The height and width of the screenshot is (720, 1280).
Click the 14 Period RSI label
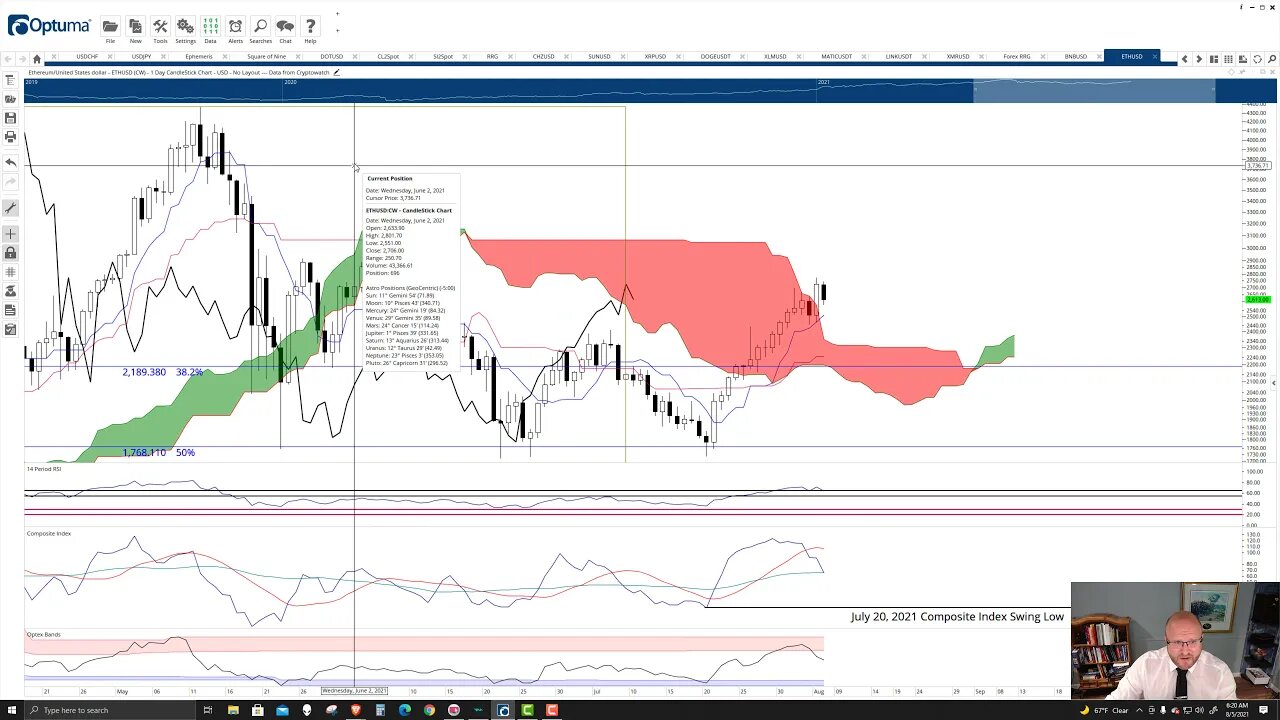pos(44,469)
